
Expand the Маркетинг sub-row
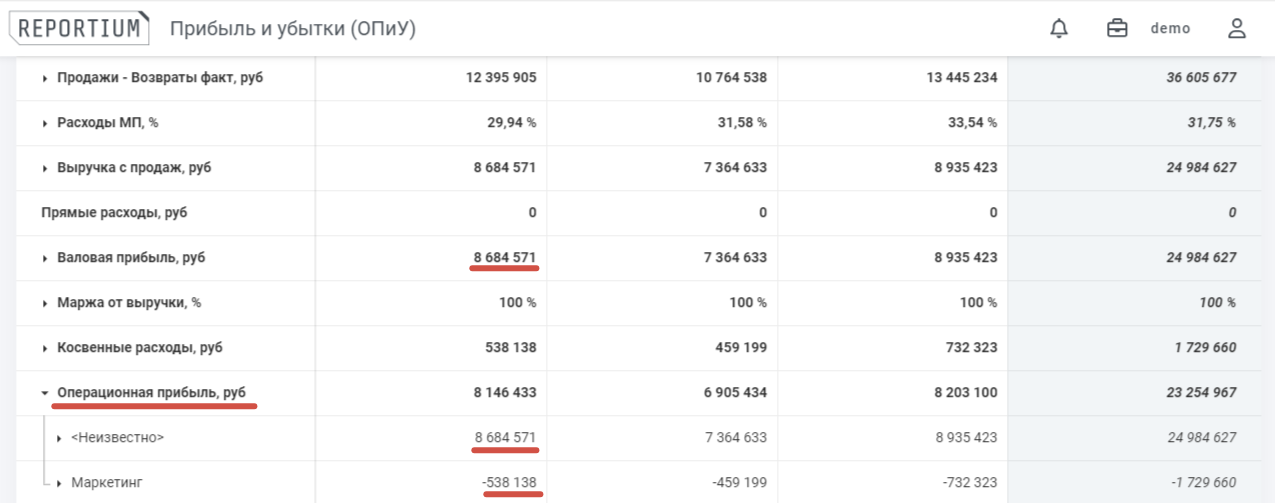pos(60,483)
